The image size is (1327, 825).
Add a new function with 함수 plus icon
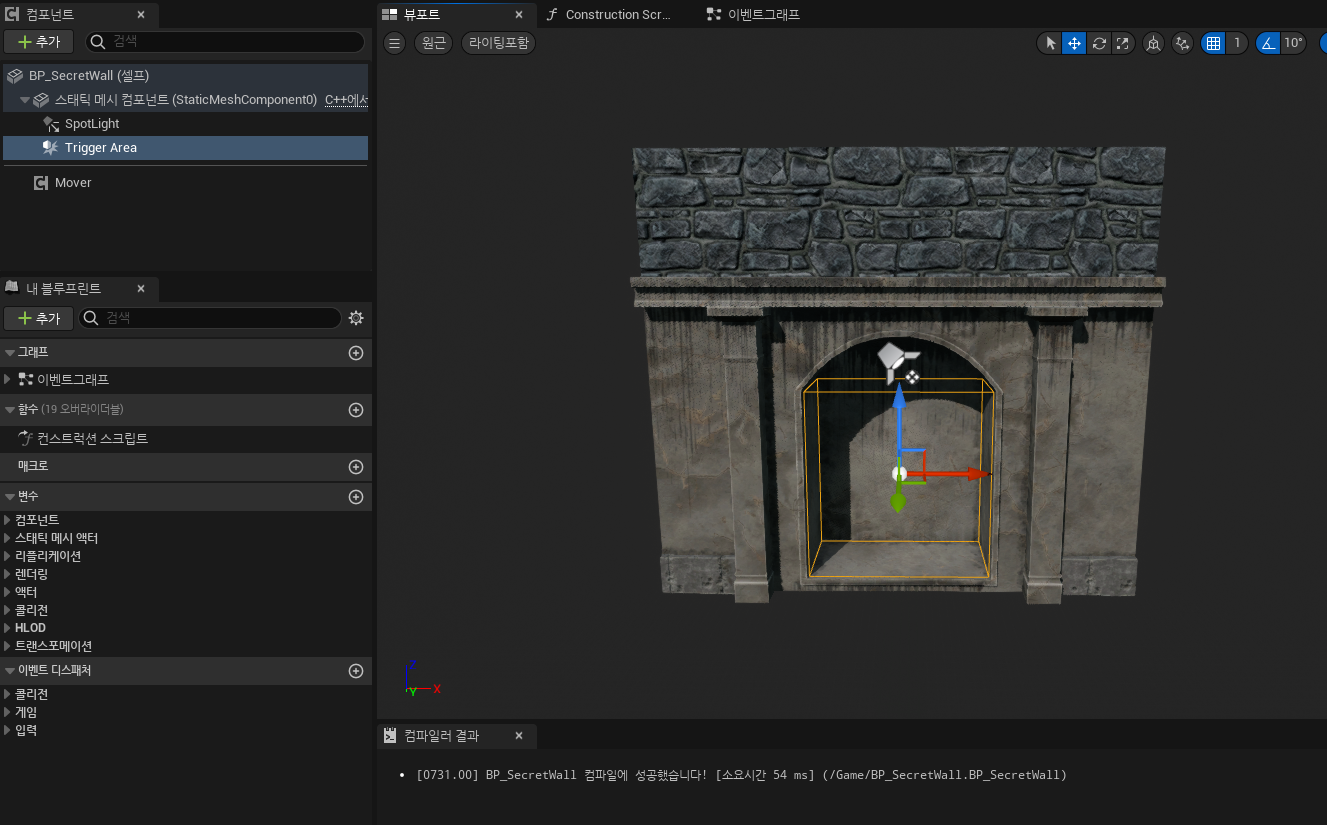coord(355,409)
